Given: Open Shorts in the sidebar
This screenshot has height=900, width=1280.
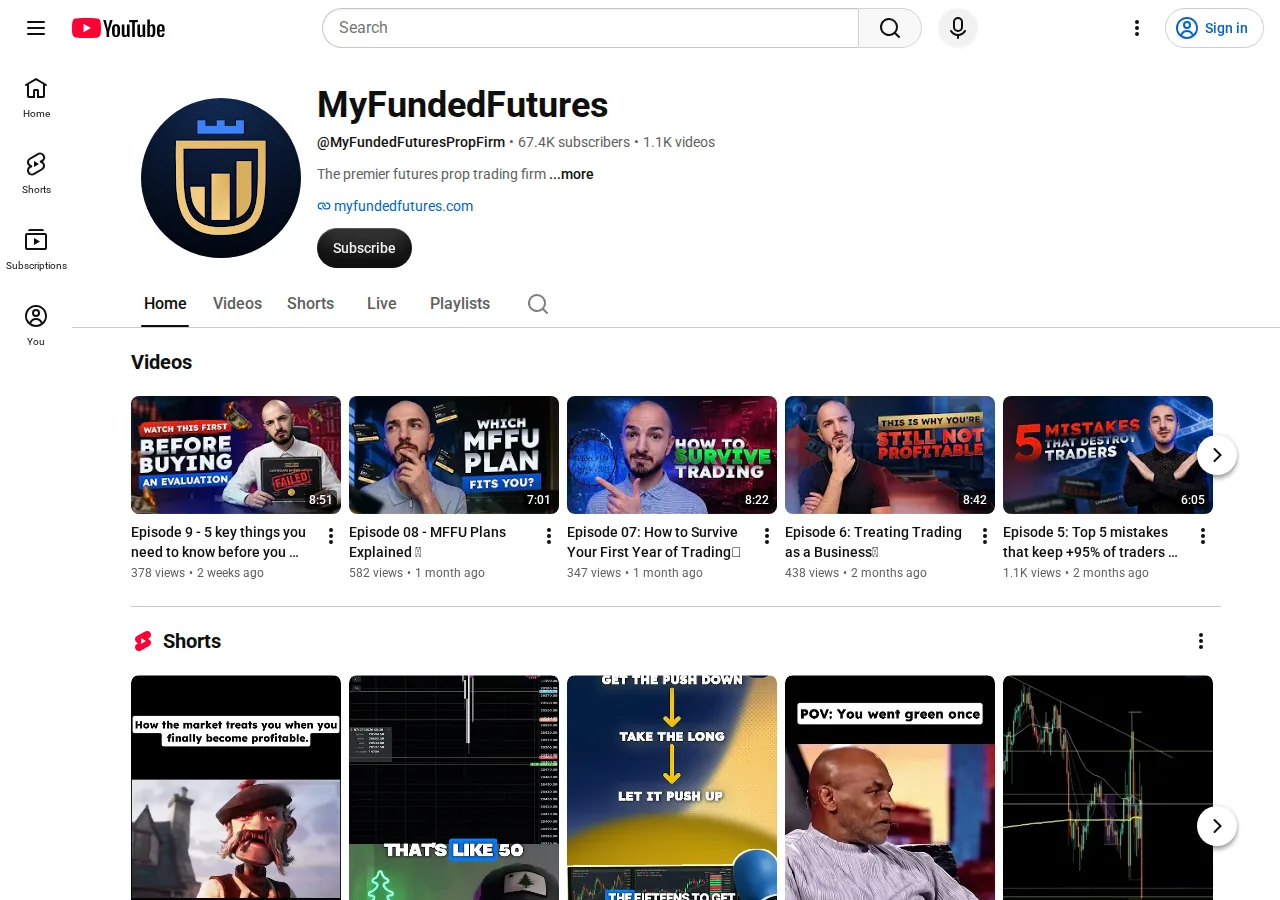Looking at the screenshot, I should (x=36, y=174).
